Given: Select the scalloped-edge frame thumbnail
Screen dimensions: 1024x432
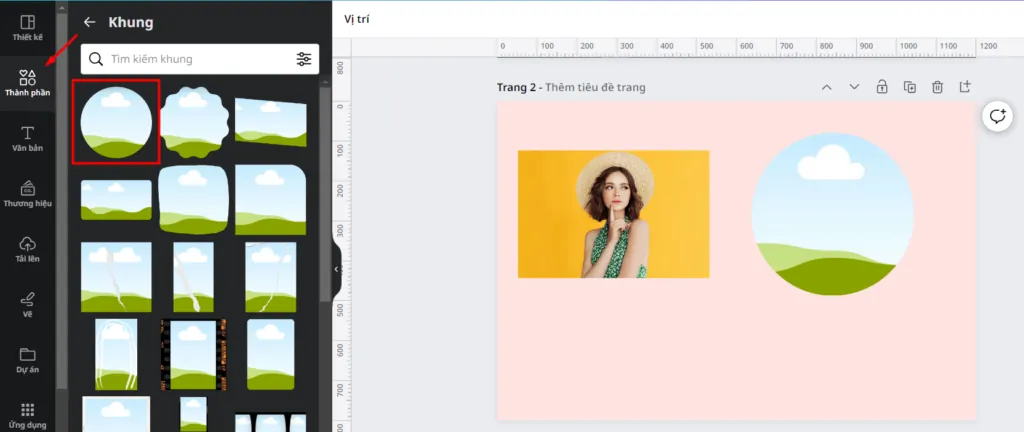Looking at the screenshot, I should click(195, 122).
